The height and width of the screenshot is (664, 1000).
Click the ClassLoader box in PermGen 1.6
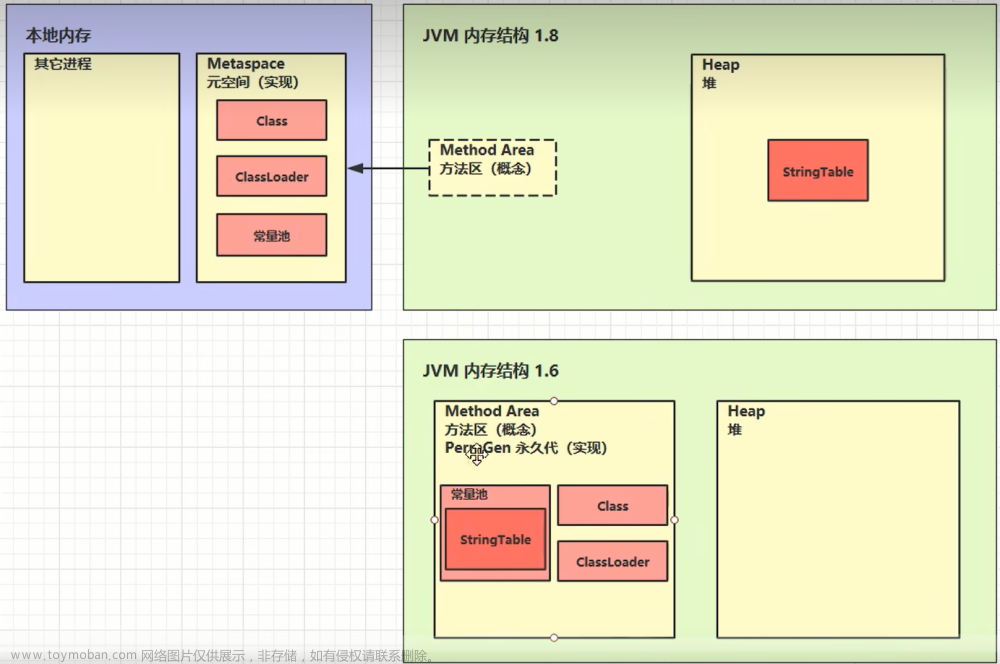click(613, 561)
